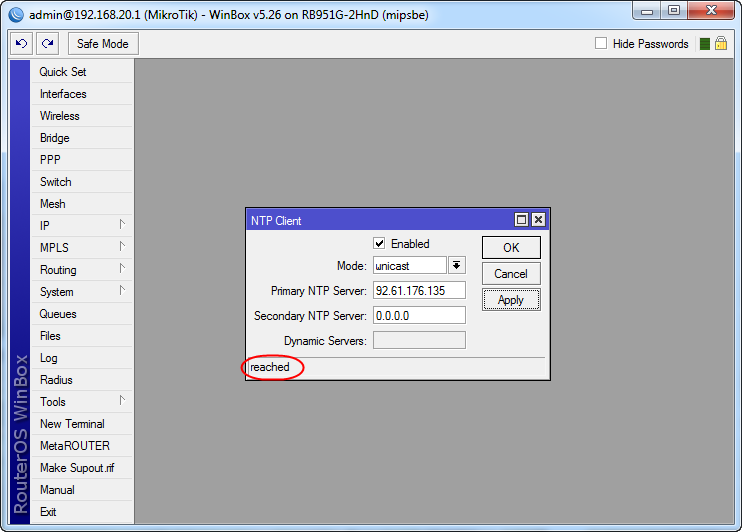Expand the System submenu
The width and height of the screenshot is (742, 532).
tap(81, 292)
